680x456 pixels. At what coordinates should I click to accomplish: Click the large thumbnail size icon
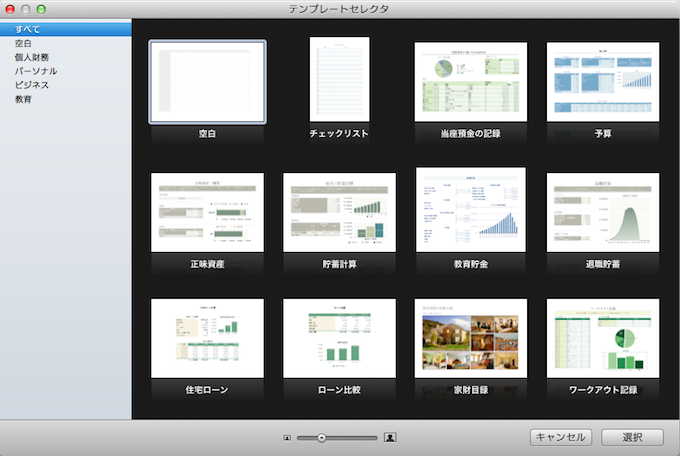coord(390,437)
